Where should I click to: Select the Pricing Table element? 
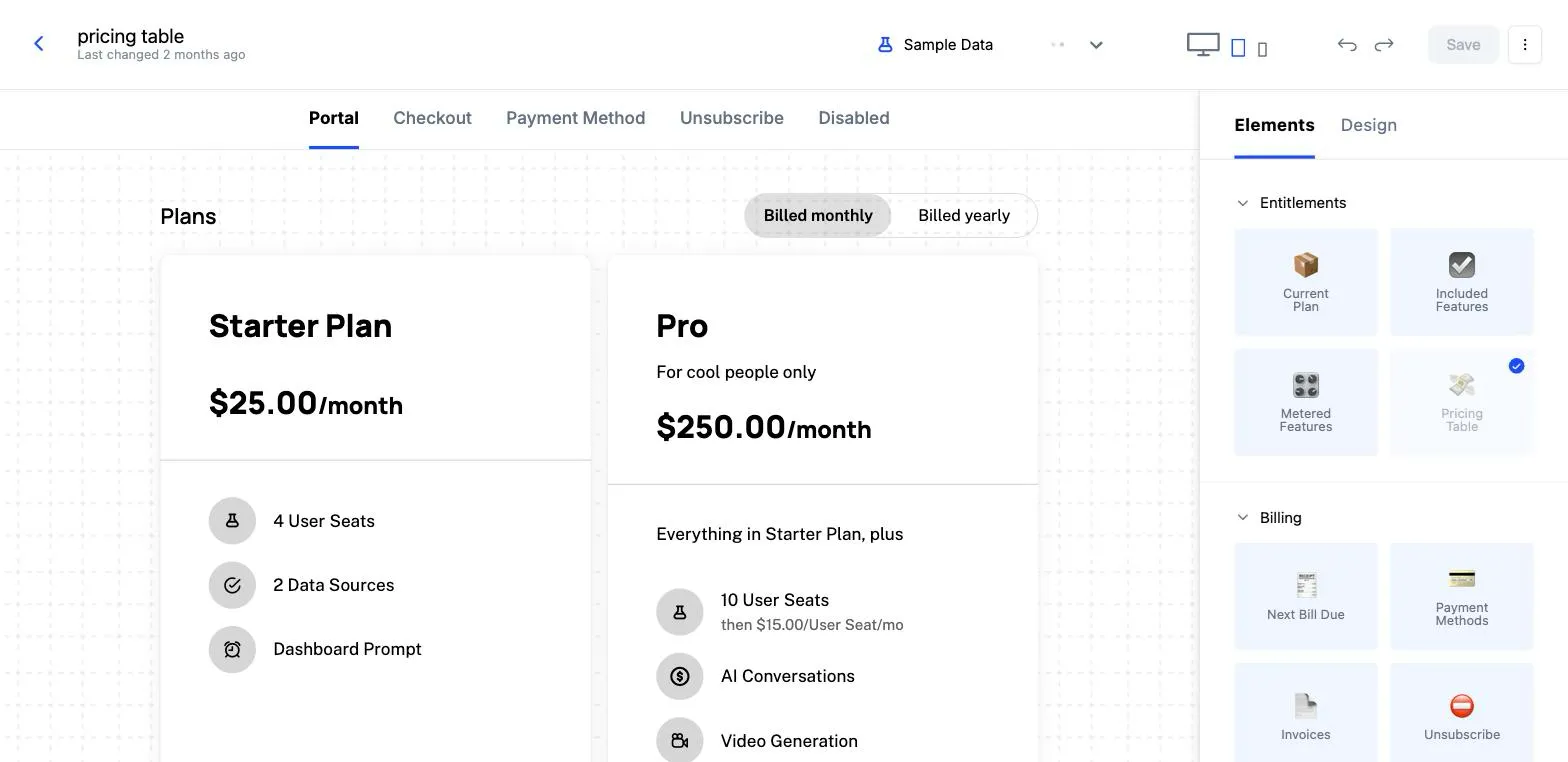point(1462,402)
